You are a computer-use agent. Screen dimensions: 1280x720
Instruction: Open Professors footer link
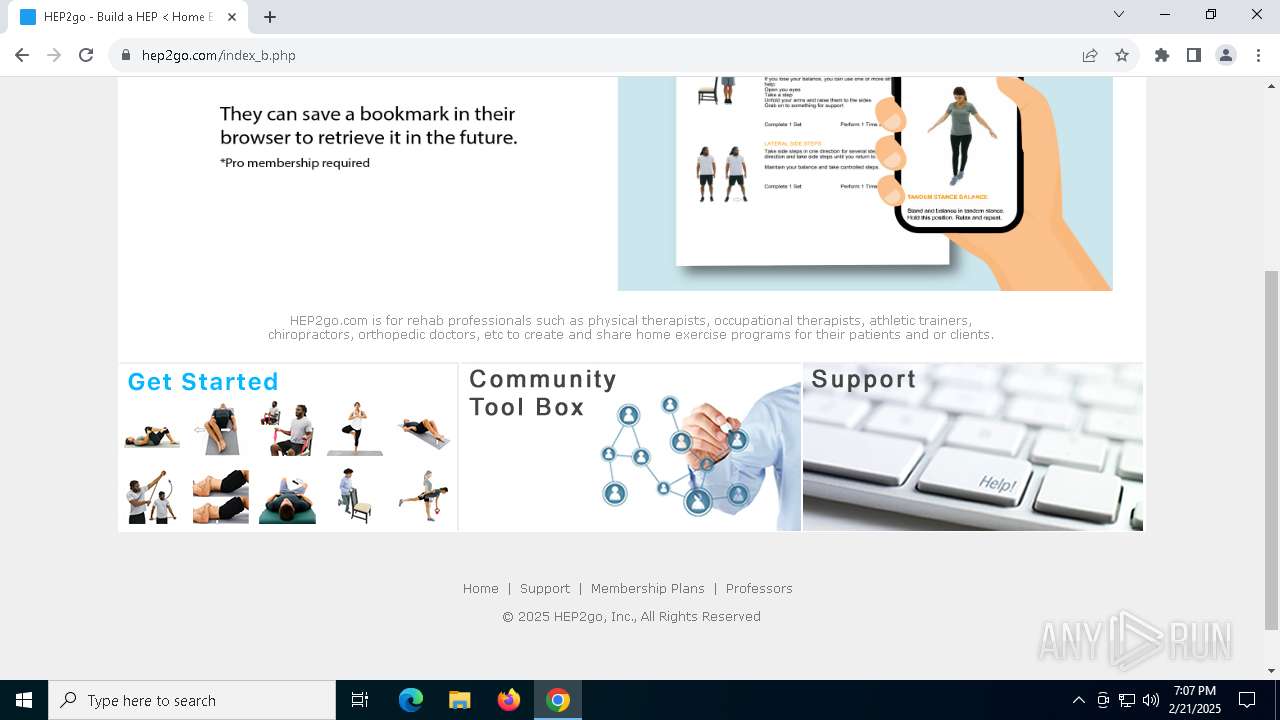coord(759,588)
